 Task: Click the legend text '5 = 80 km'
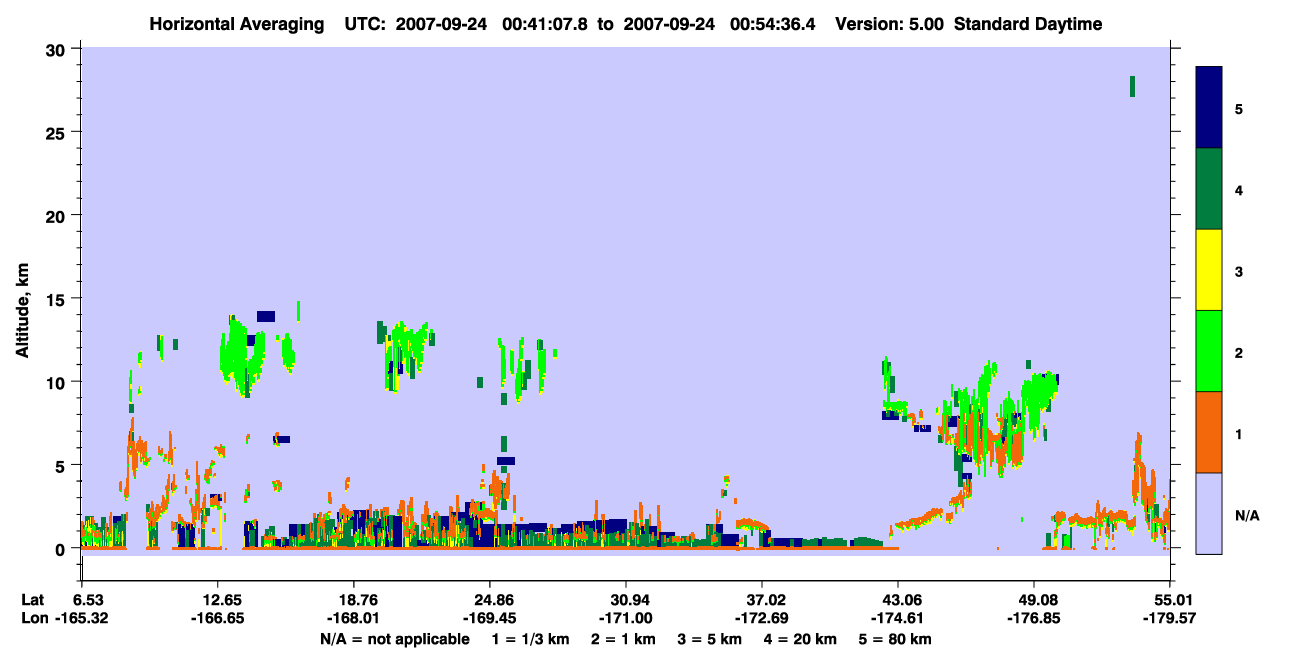896,639
